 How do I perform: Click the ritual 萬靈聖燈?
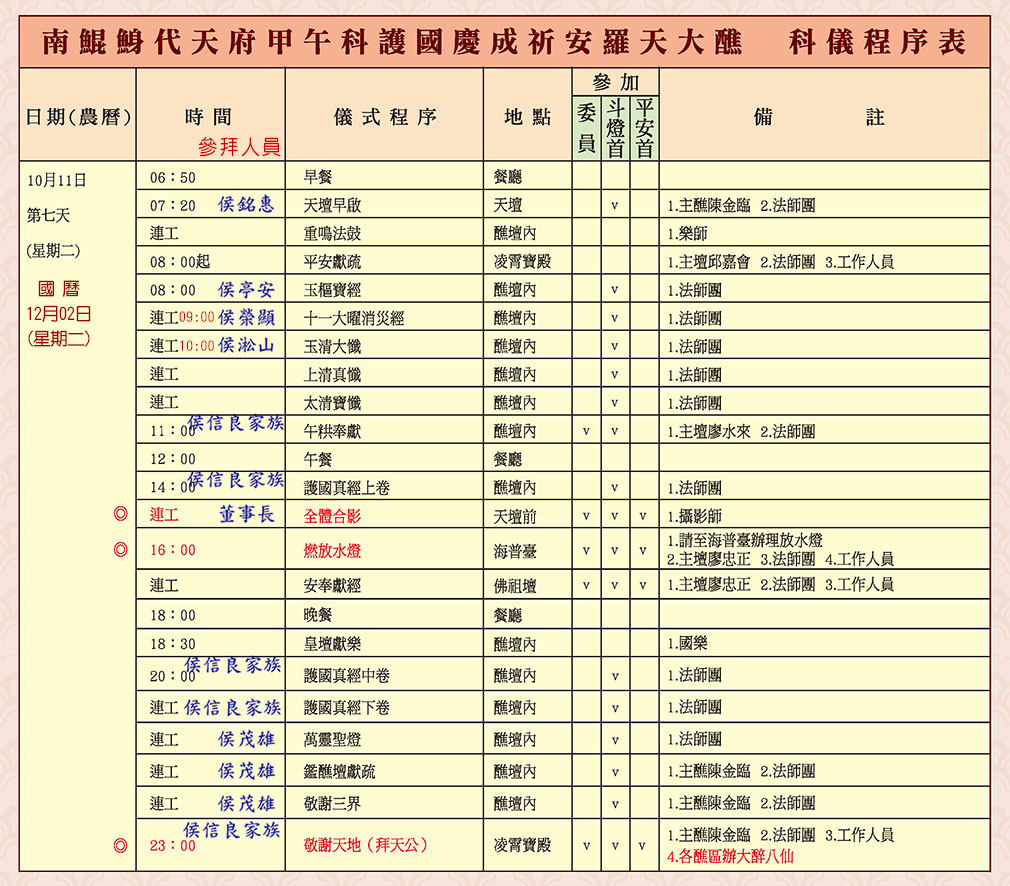332,740
